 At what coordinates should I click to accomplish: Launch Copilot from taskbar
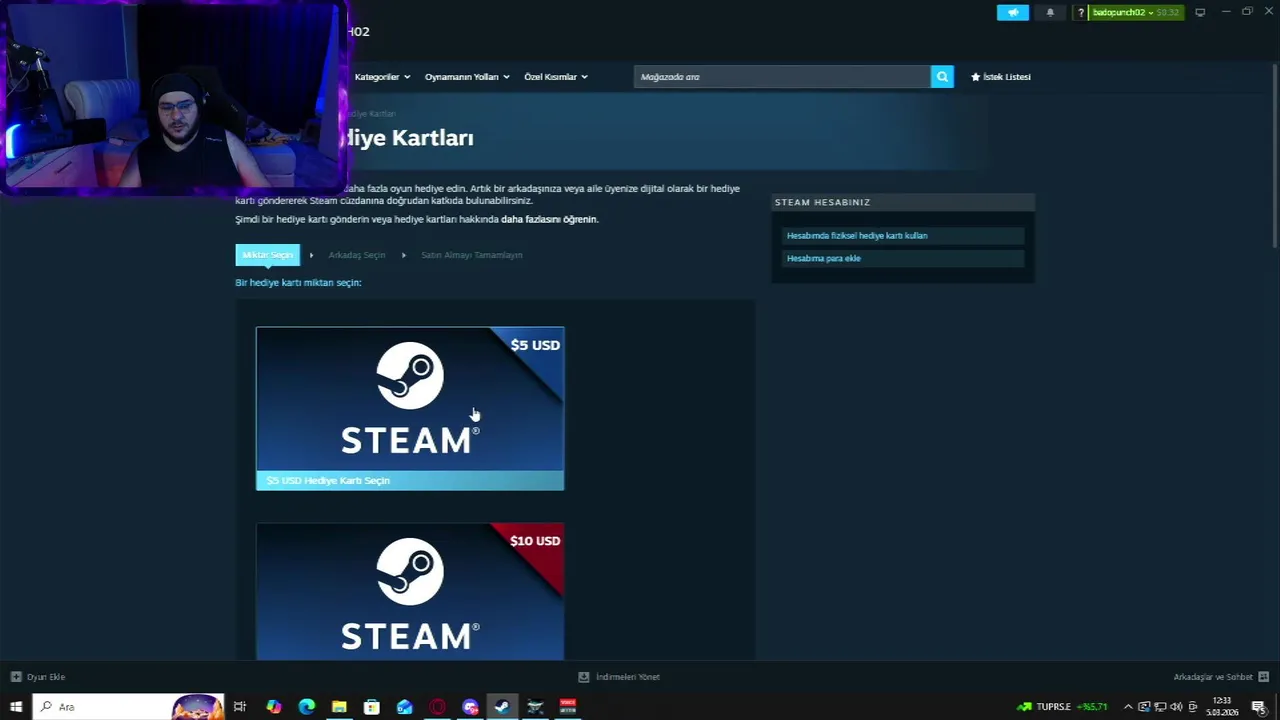tap(273, 707)
